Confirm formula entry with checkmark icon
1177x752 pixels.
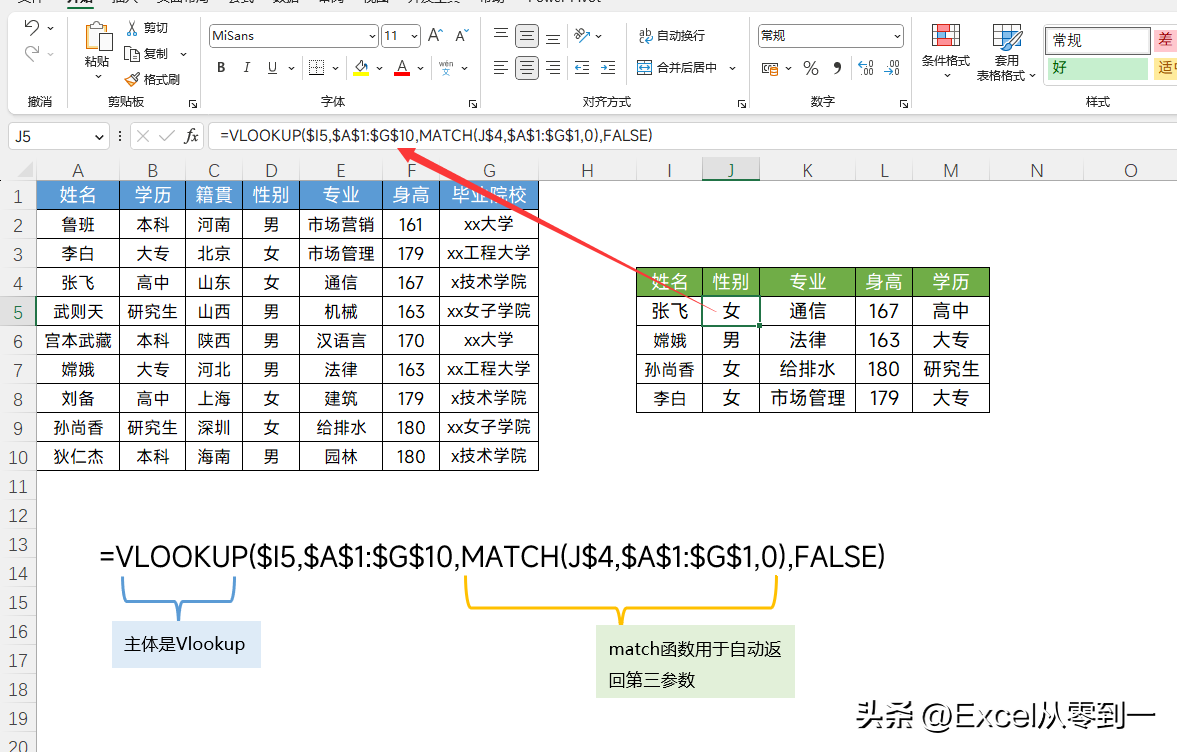[x=167, y=136]
